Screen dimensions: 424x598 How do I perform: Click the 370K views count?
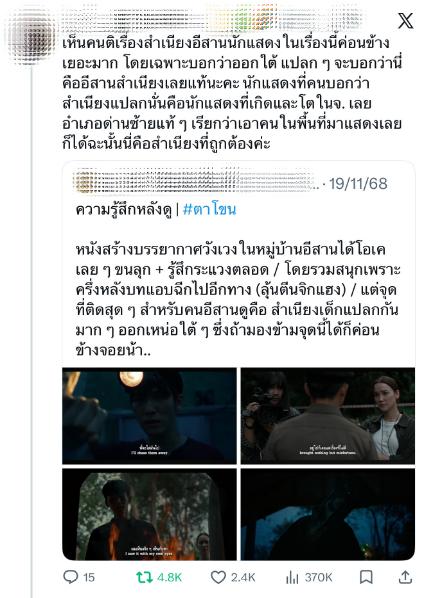pos(318,577)
